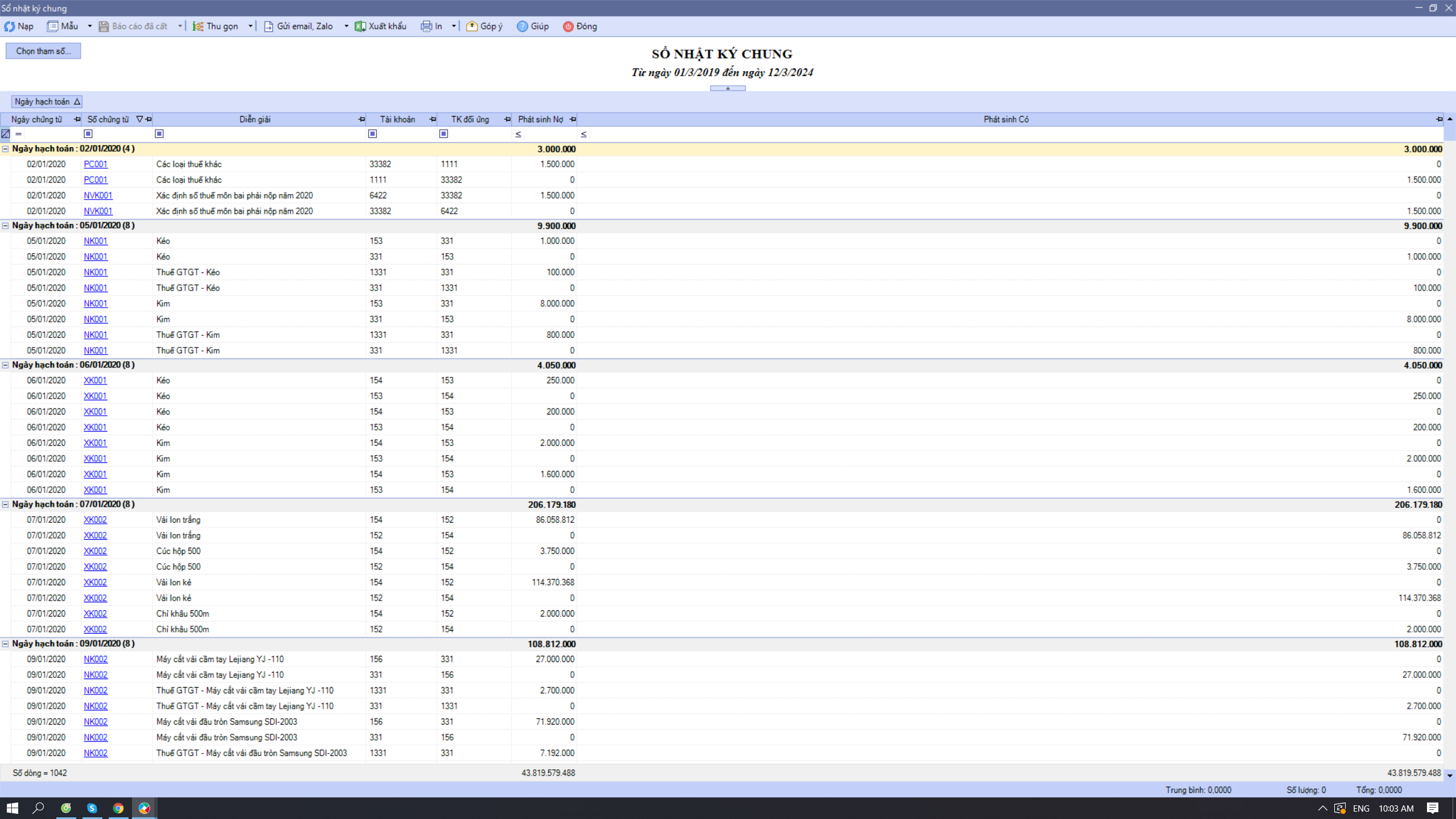Screen dimensions: 1456x819
Task: Show hidden tray icons chevron
Action: 1323,808
